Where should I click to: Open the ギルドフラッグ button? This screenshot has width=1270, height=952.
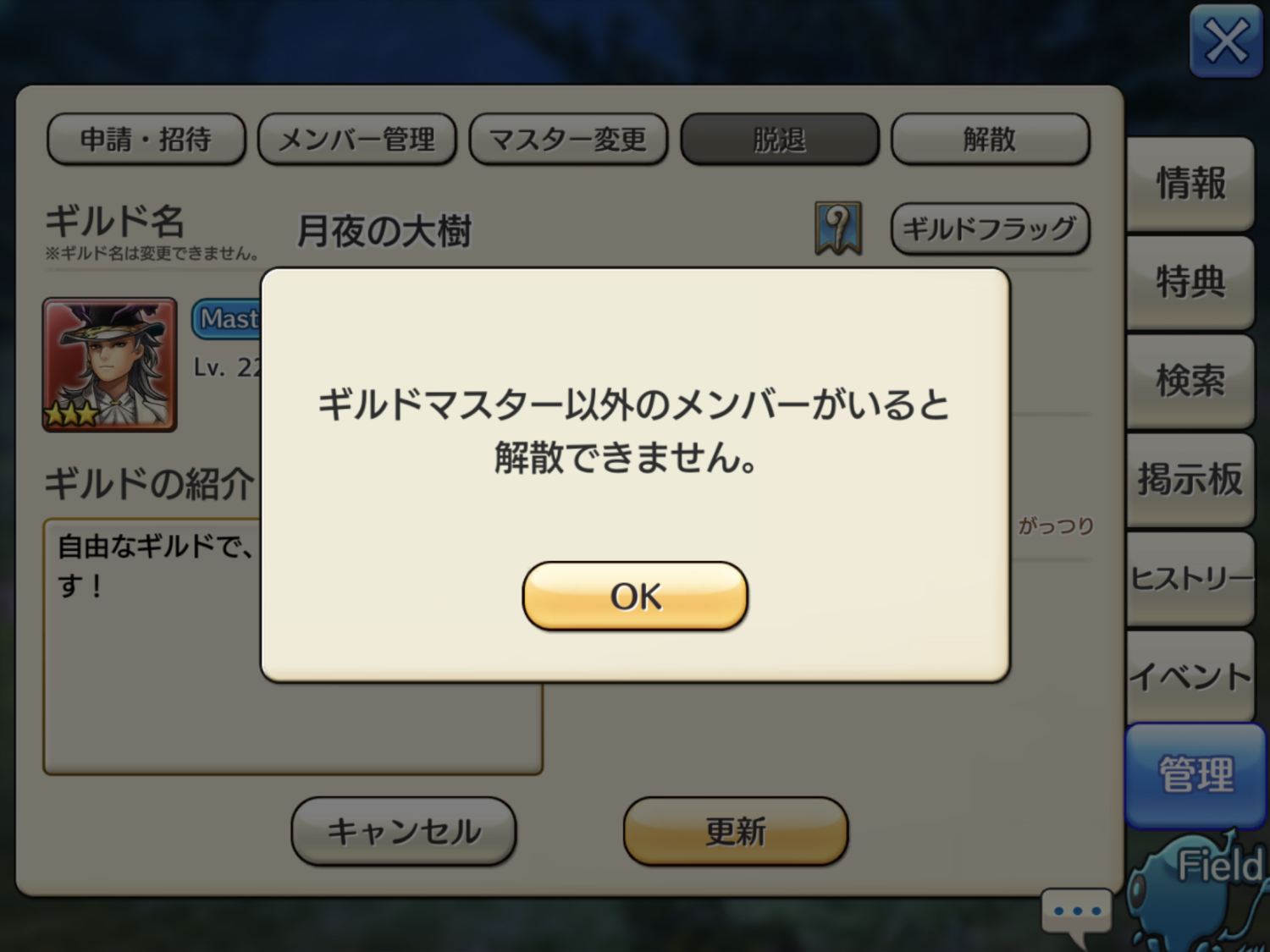pyautogui.click(x=989, y=228)
